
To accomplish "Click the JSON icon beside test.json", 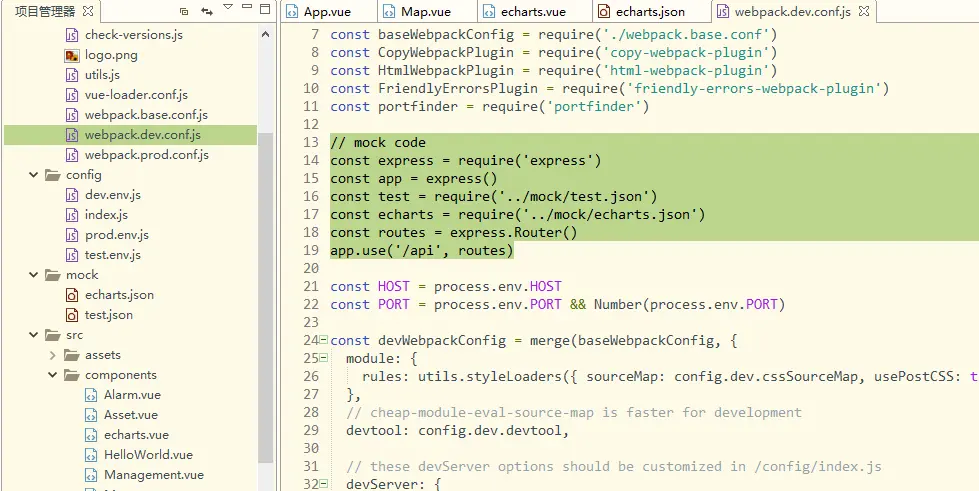I will pyautogui.click(x=72, y=315).
